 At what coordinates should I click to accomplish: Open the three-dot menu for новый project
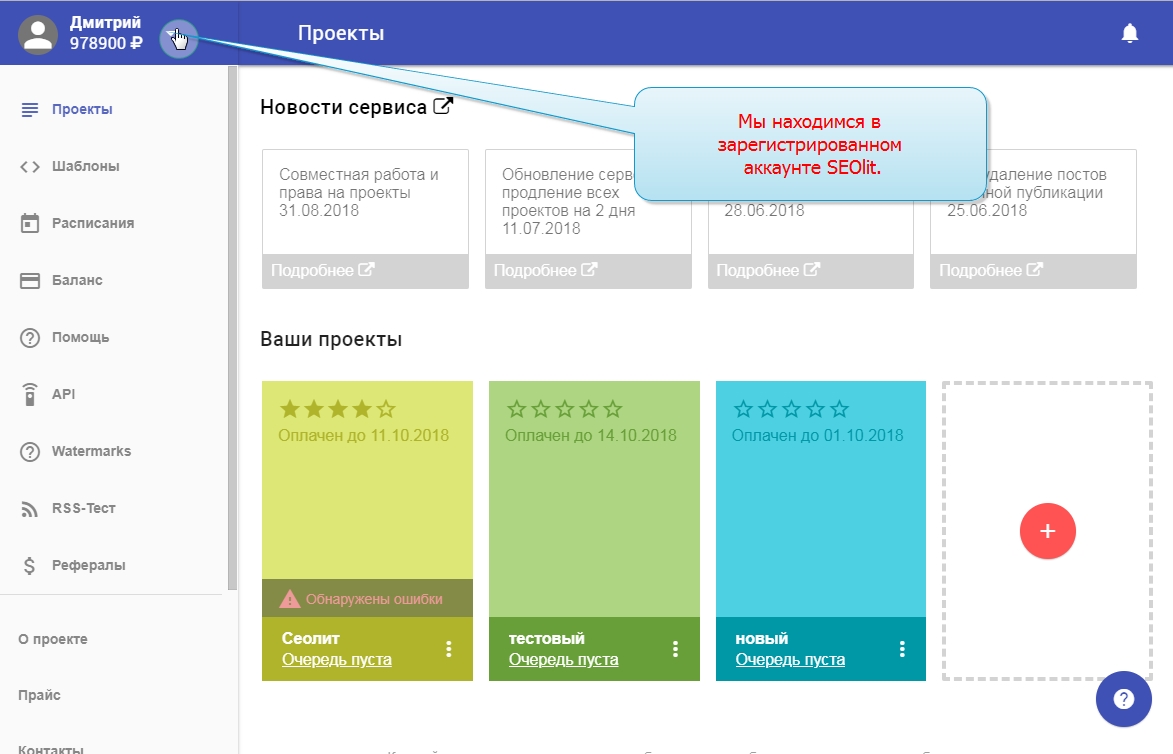click(902, 649)
